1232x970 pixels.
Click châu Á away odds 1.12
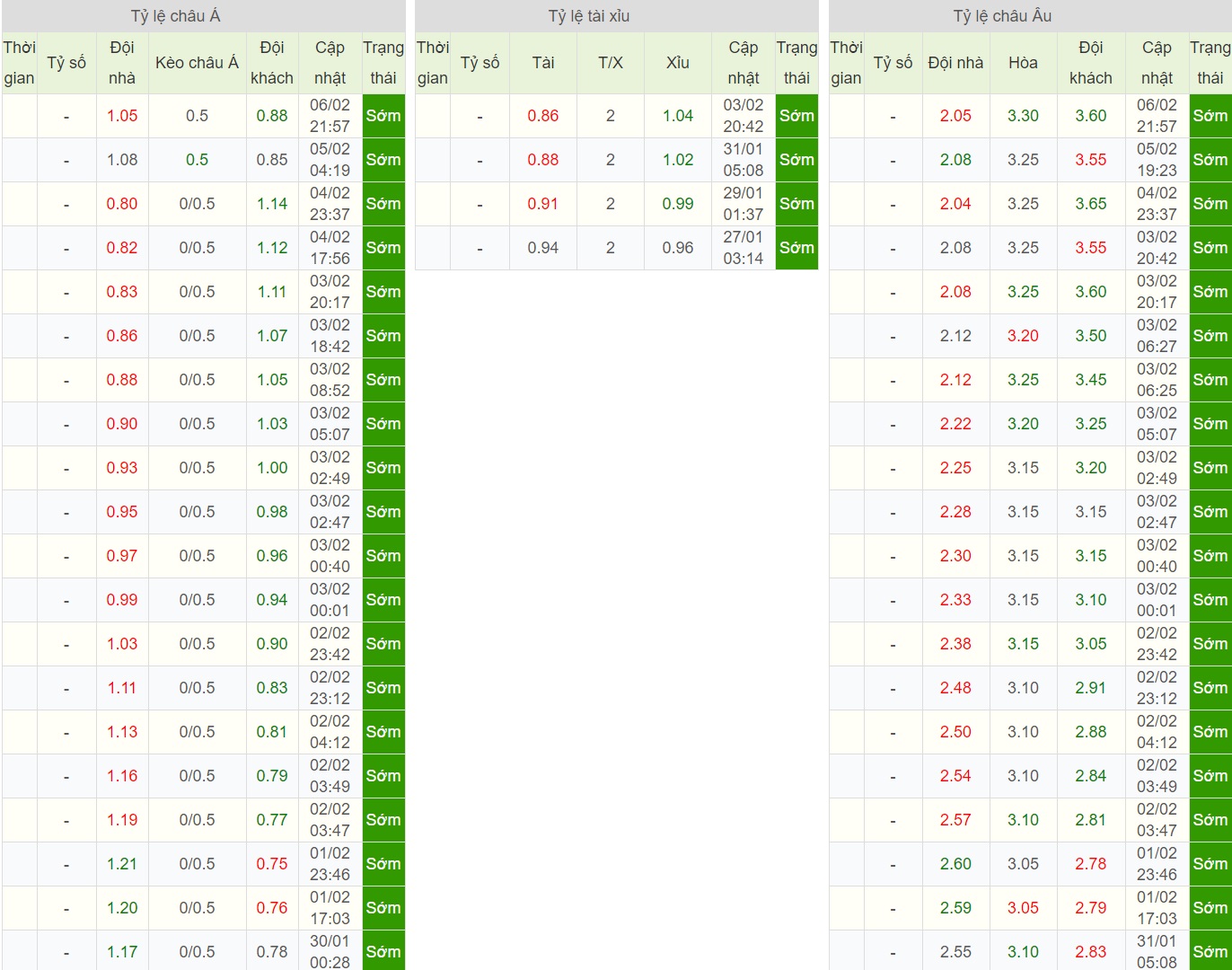click(x=272, y=248)
